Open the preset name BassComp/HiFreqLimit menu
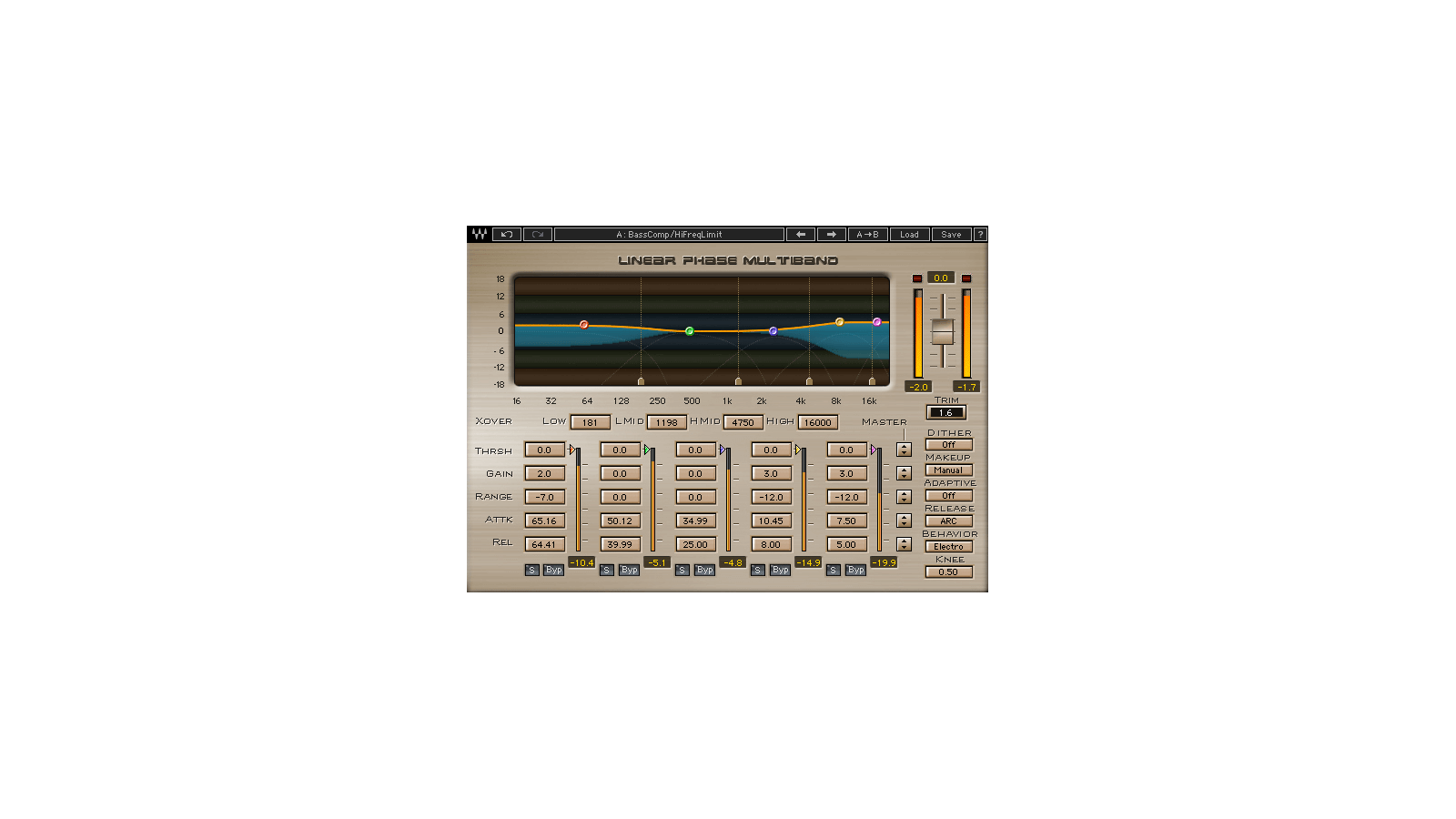 point(669,234)
